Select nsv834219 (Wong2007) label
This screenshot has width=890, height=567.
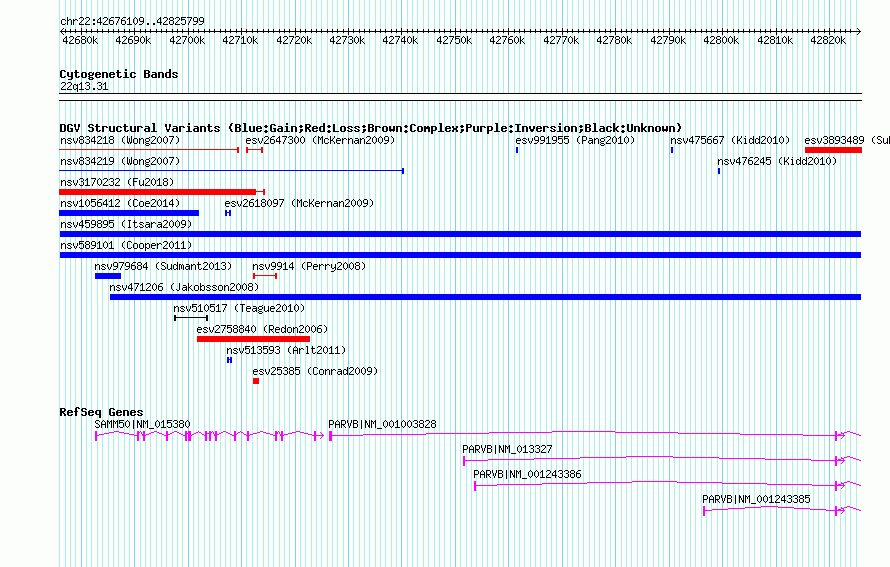tap(120, 161)
